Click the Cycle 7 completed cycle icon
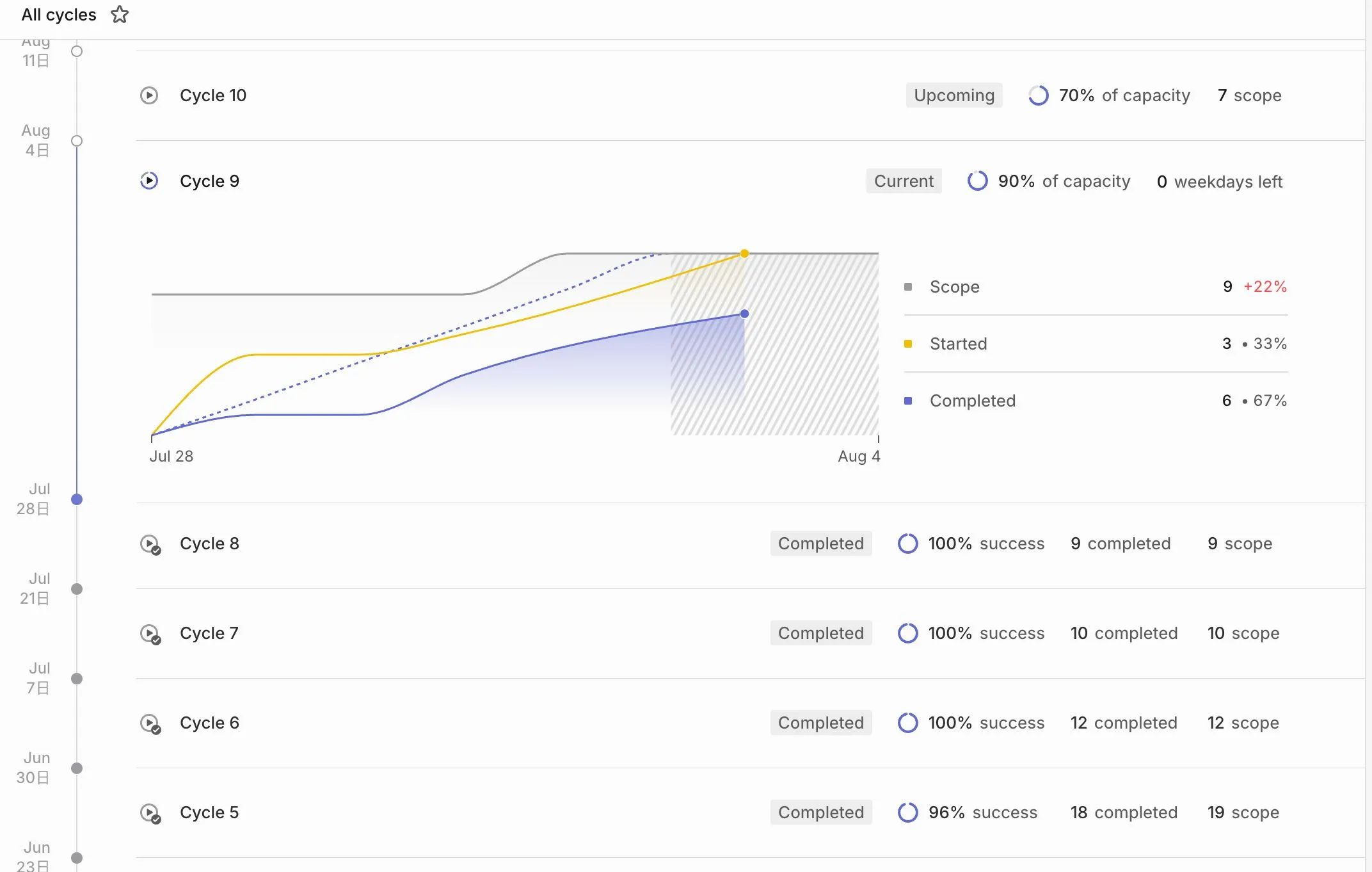1372x872 pixels. pos(150,634)
